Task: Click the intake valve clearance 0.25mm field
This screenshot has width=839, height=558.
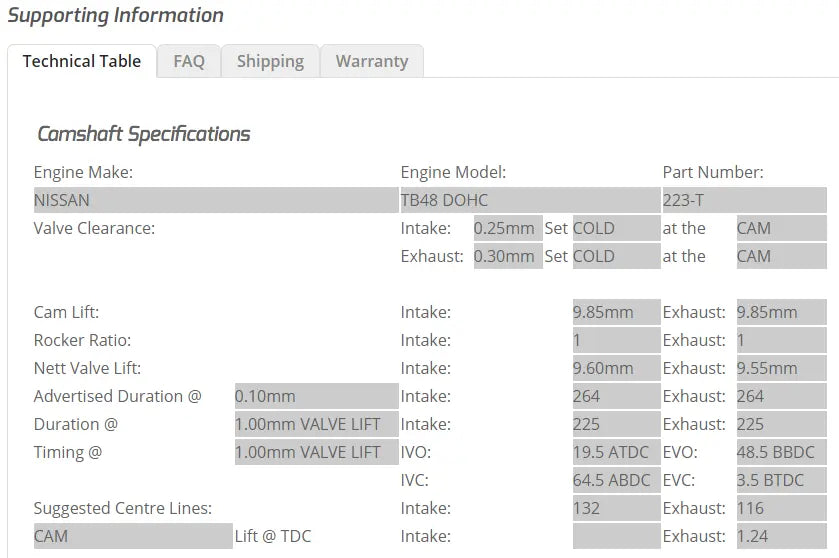Action: (508, 228)
